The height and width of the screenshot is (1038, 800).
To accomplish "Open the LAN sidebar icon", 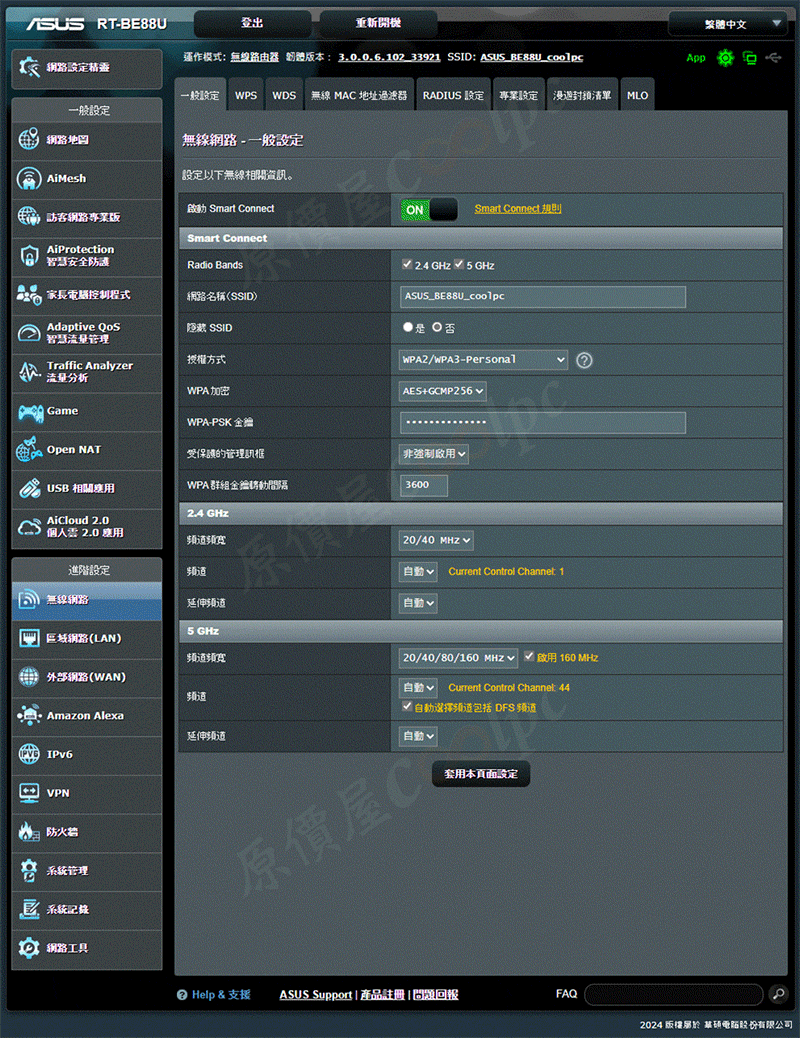I will click(x=28, y=638).
